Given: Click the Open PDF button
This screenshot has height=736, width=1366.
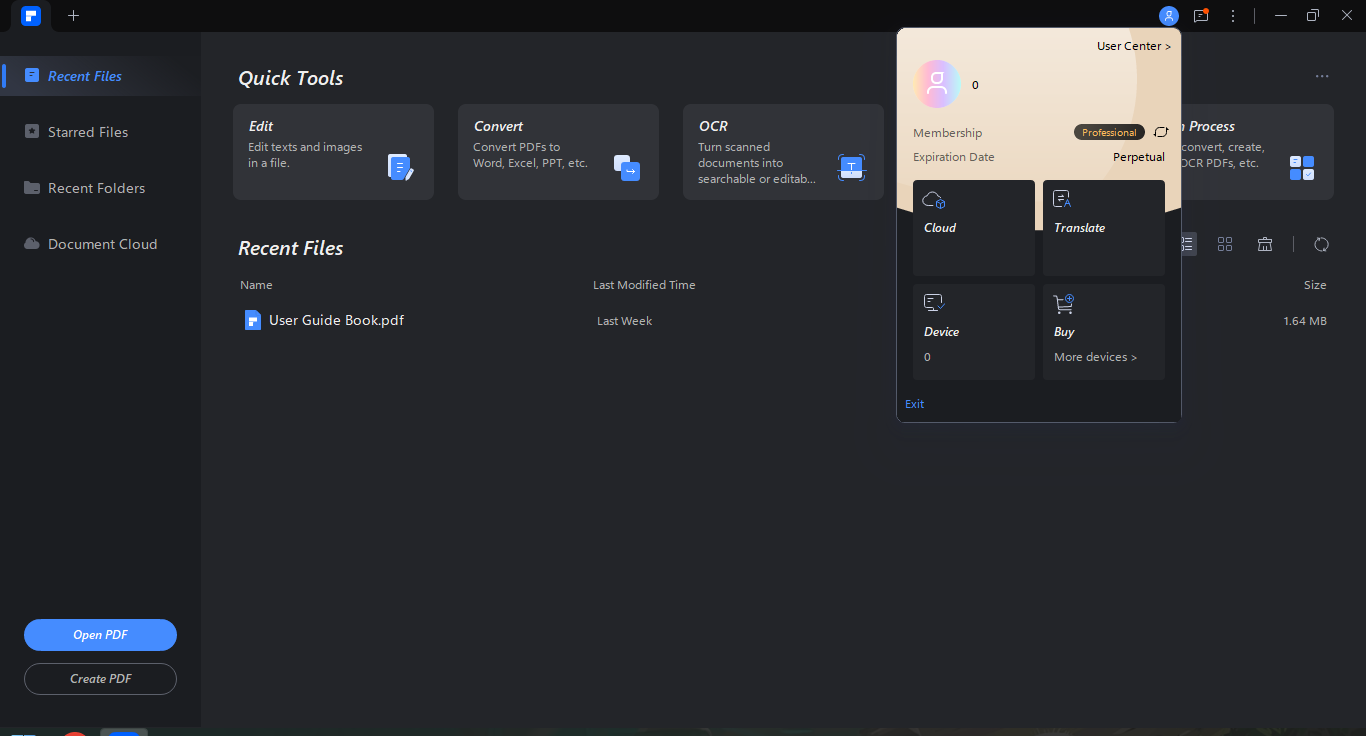Looking at the screenshot, I should coord(100,635).
